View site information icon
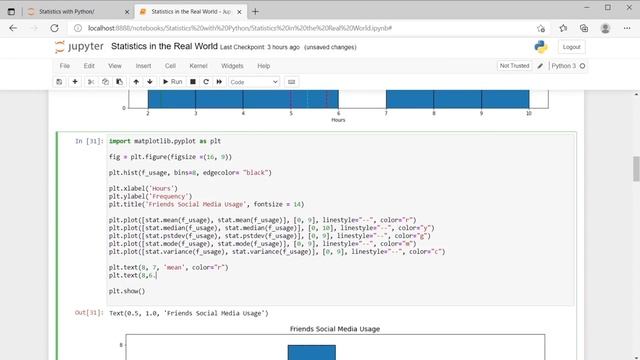 [78, 28]
